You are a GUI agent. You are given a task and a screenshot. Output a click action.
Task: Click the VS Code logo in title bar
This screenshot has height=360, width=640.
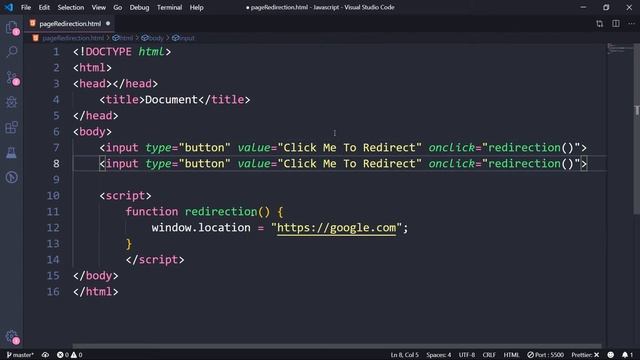tap(9, 7)
